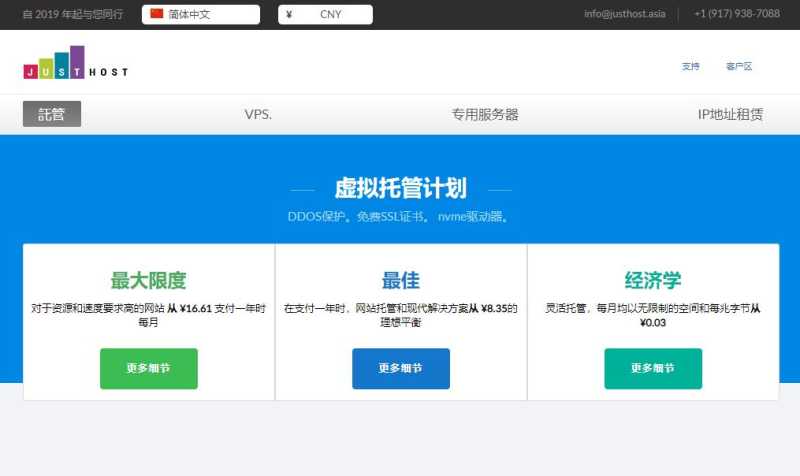The height and width of the screenshot is (476, 800).
Task: Select the IP地址租赁 menu item
Action: [730, 114]
